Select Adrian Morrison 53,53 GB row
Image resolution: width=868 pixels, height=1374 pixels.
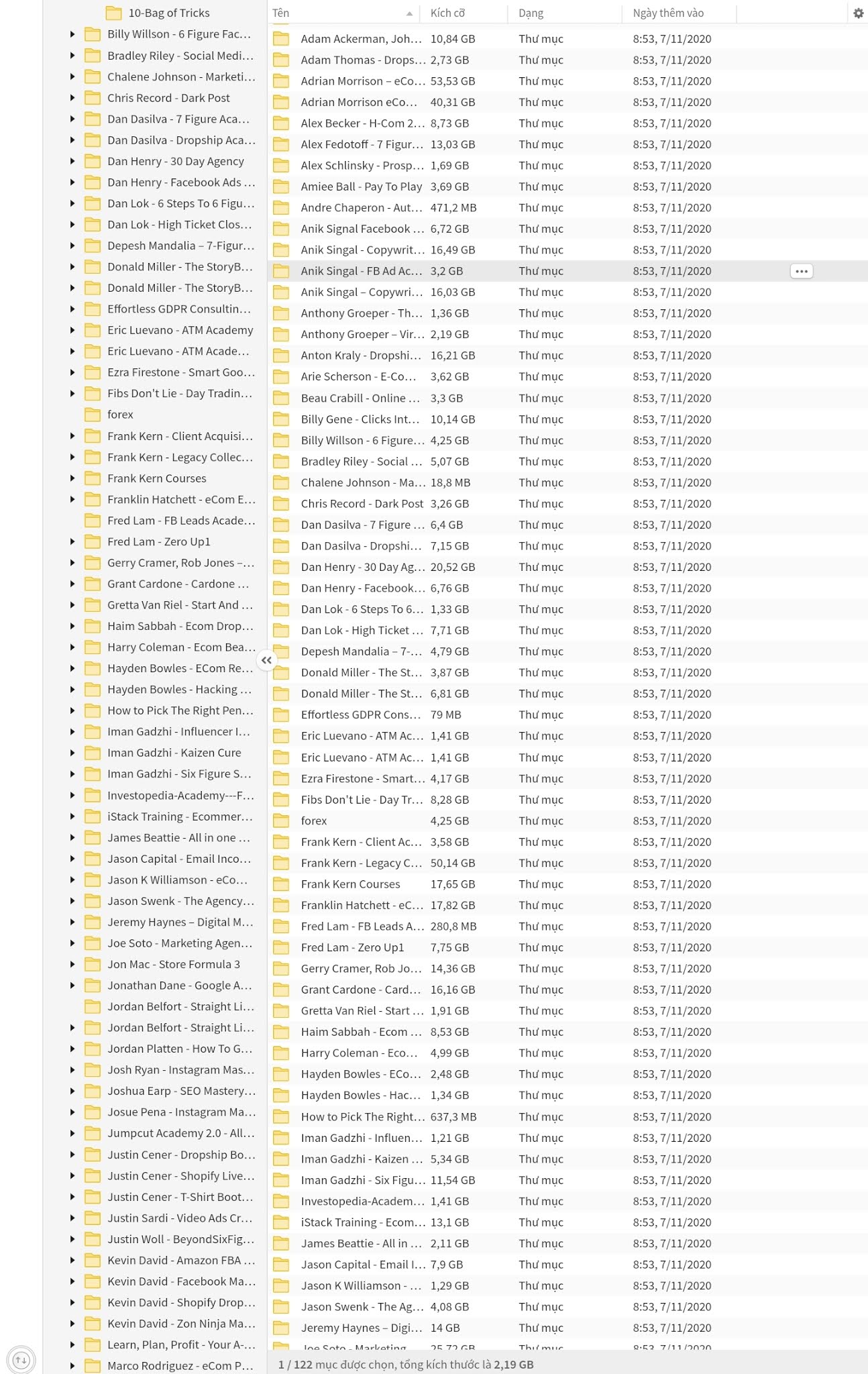point(567,81)
